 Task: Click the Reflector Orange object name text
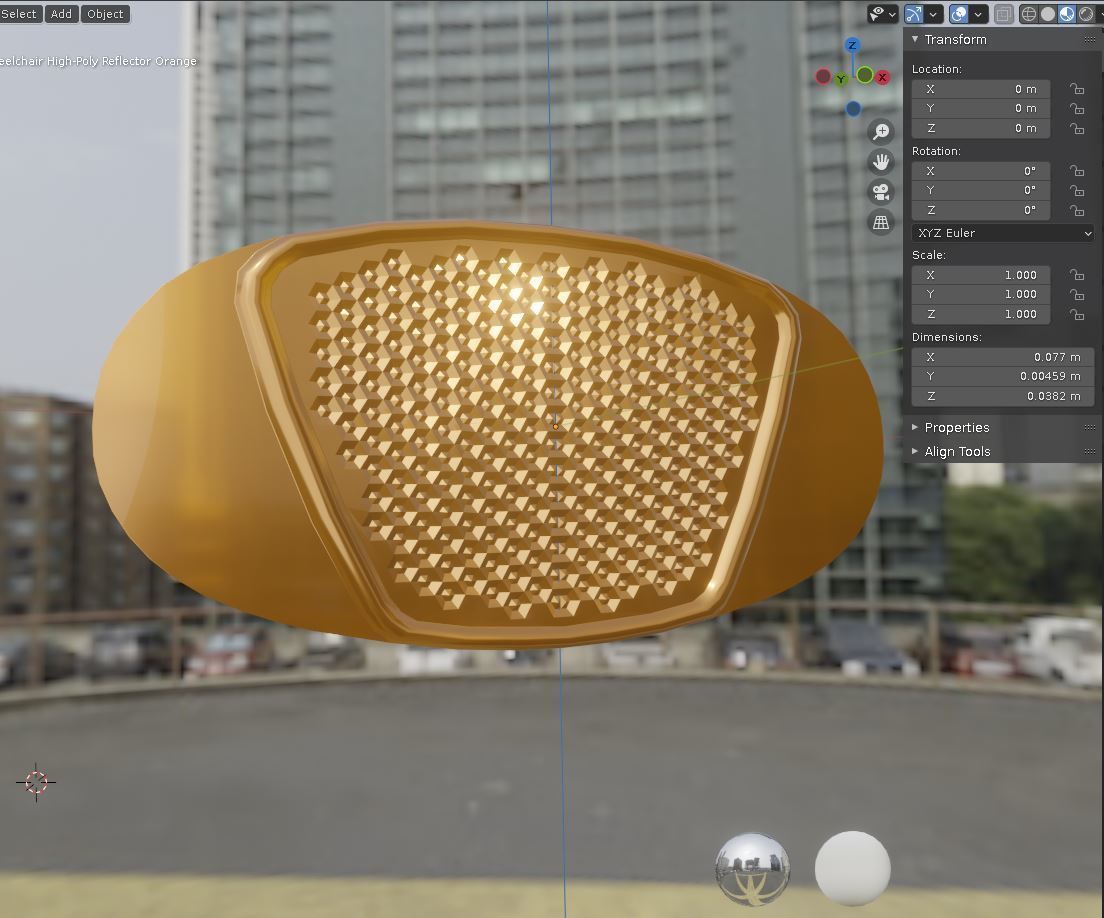pos(149,61)
